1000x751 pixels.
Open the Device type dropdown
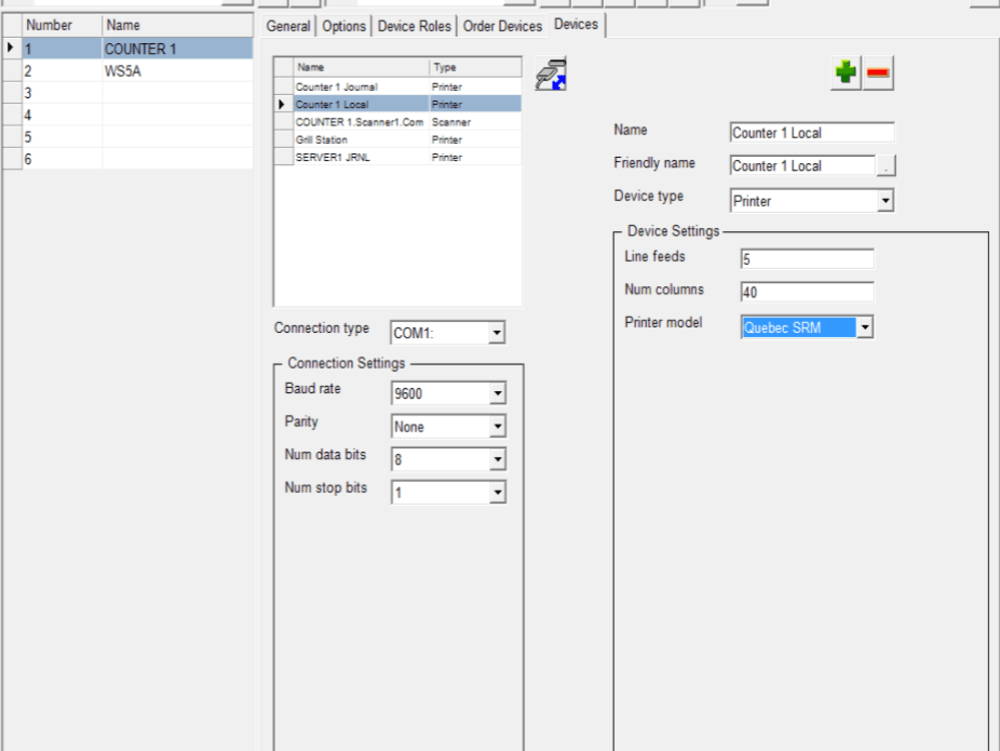pyautogui.click(x=884, y=200)
